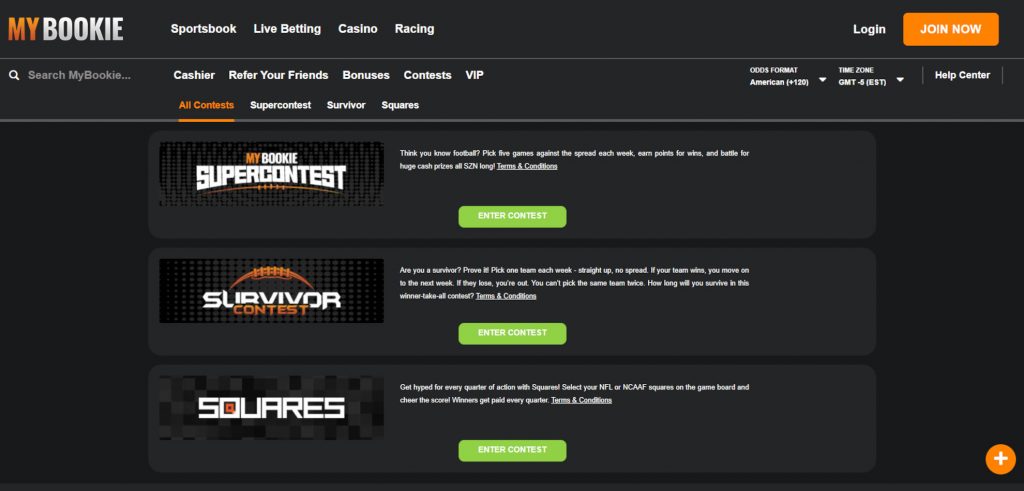
Task: Switch to the Squares tab
Action: click(x=400, y=105)
